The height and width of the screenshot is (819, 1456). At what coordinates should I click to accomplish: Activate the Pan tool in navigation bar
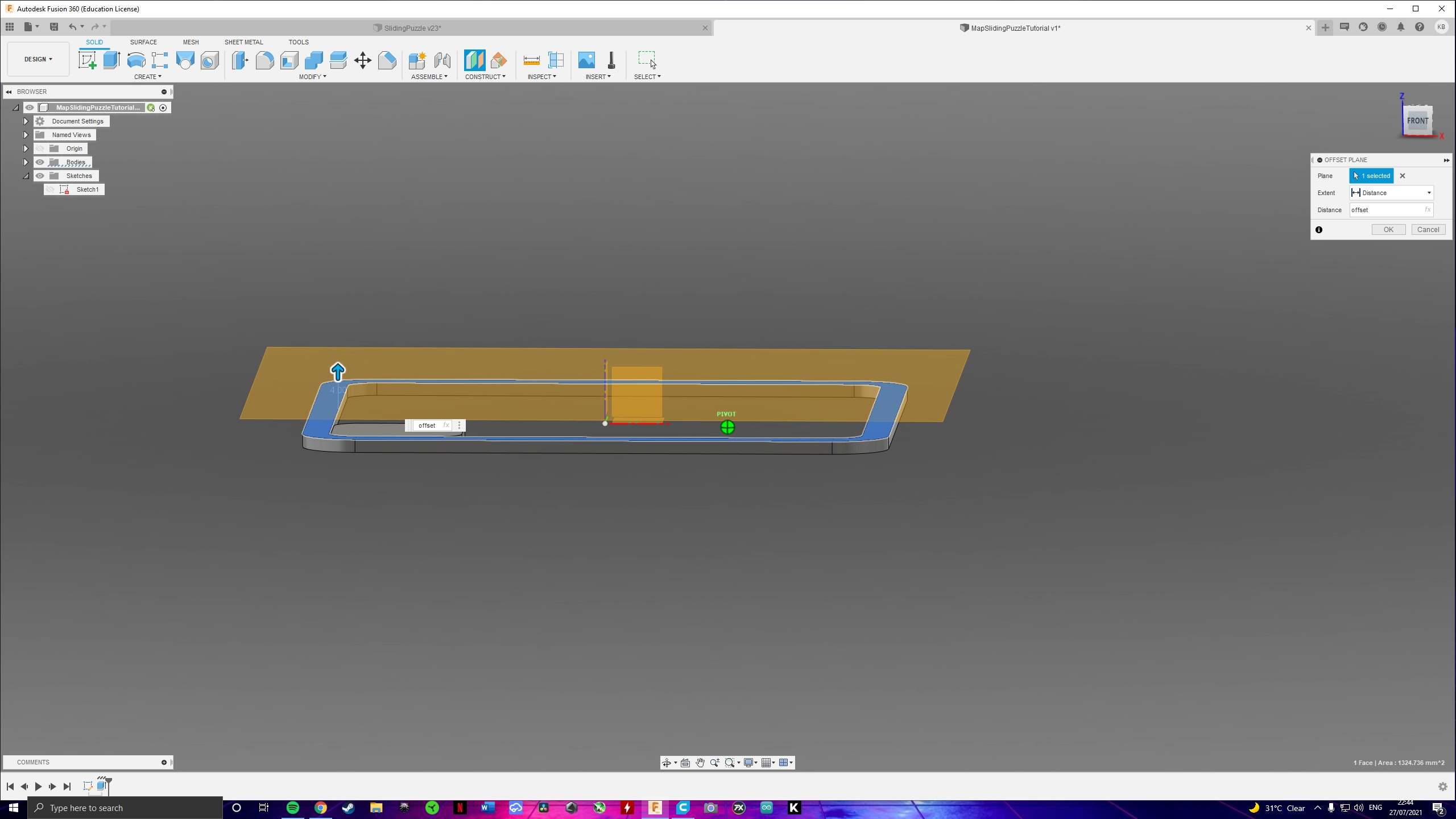(x=700, y=763)
